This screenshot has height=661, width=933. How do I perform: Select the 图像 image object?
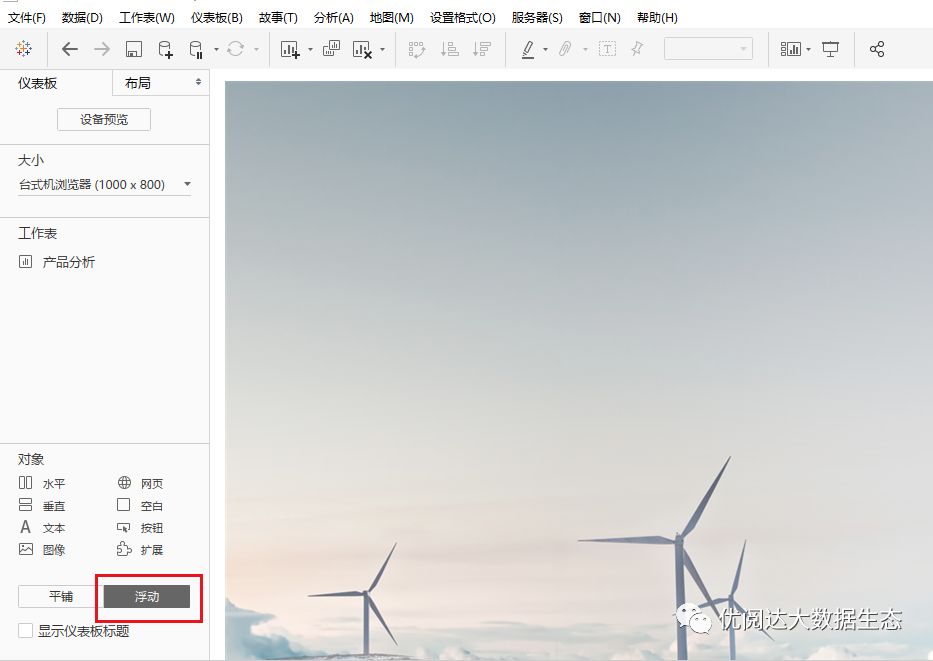pyautogui.click(x=42, y=549)
